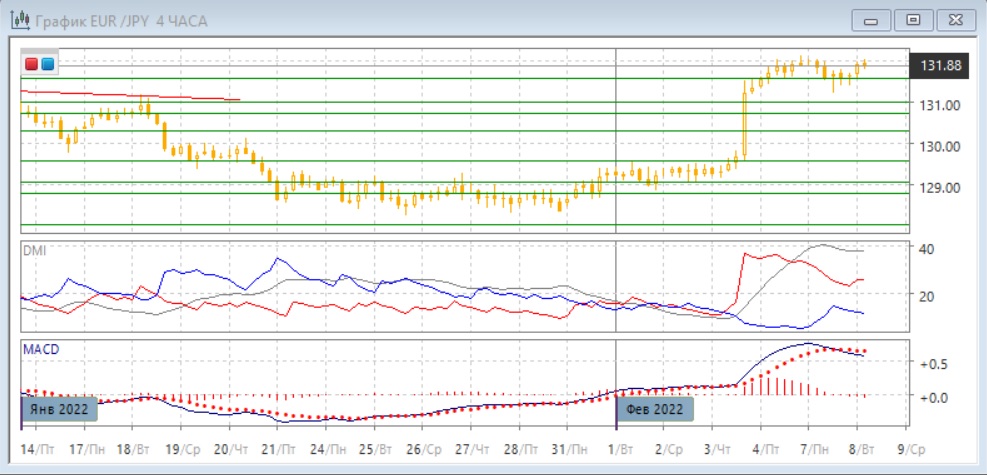Select the MACD indicator label

(x=41, y=349)
